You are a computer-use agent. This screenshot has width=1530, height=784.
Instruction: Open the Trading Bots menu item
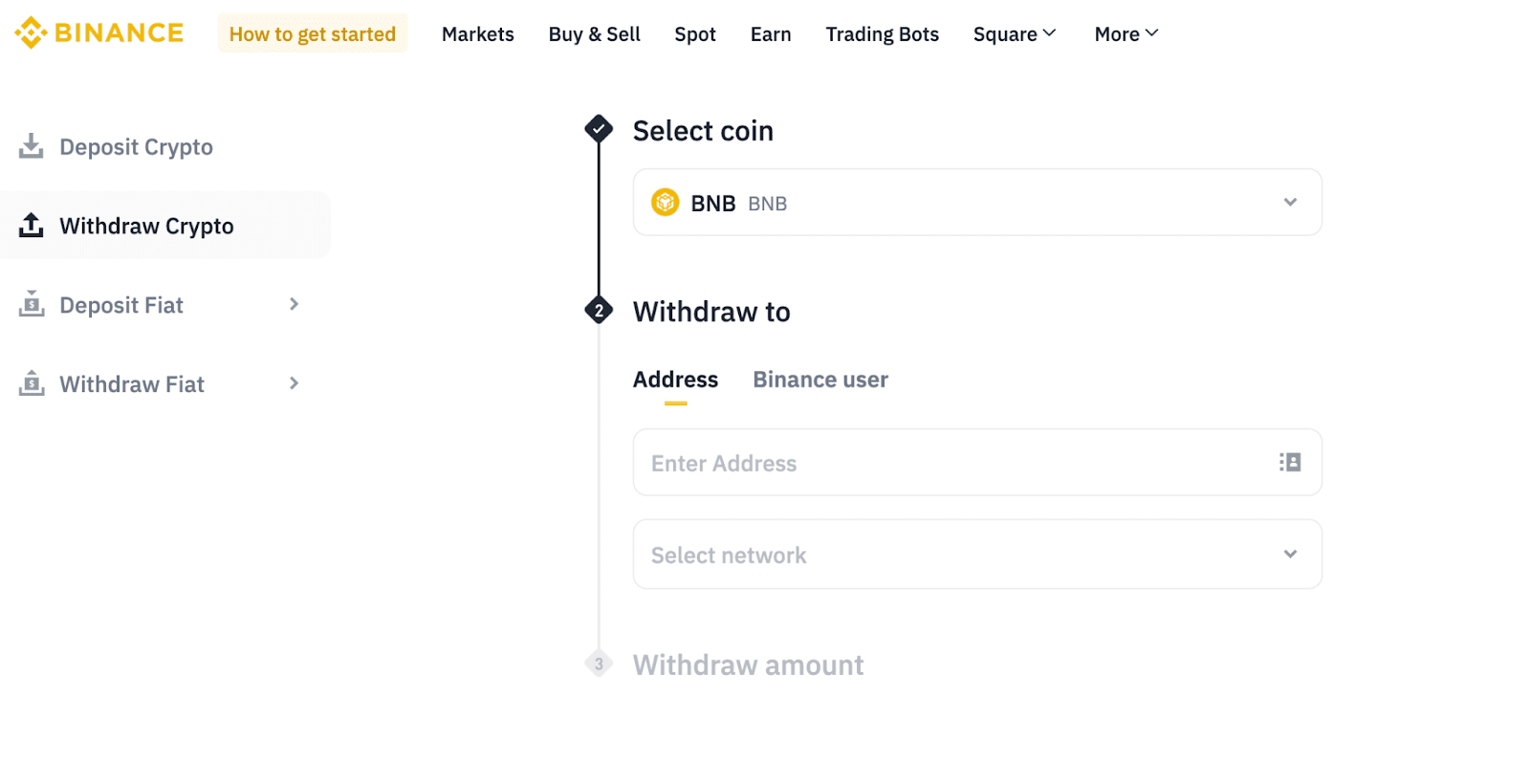click(x=883, y=34)
